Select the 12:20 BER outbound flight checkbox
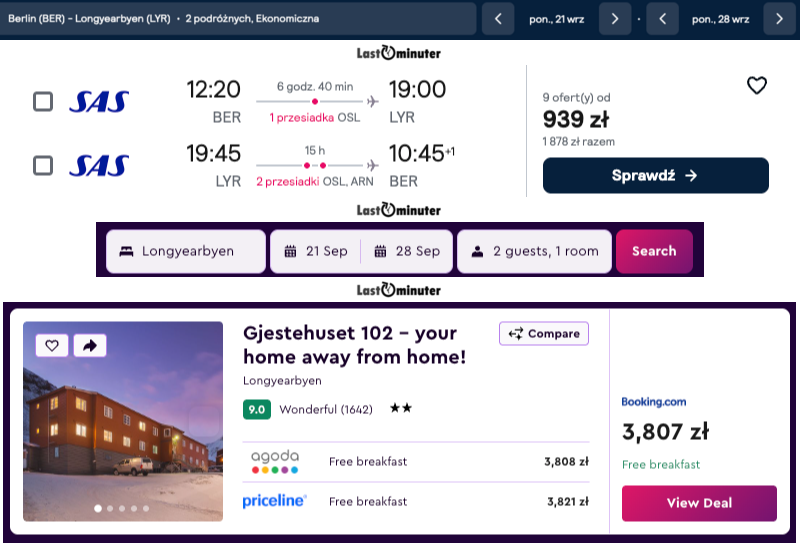Screen dimensions: 800x543 [43, 102]
